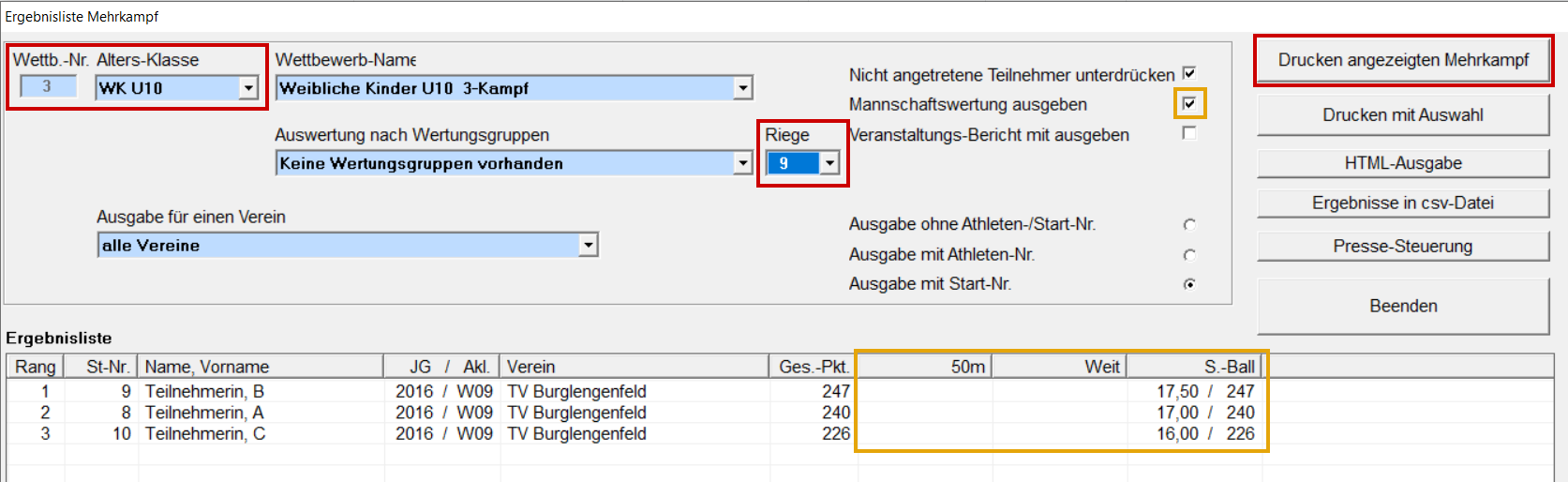The height and width of the screenshot is (482, 1568).
Task: Click Drucken angezeigten Mehrkampf button
Action: point(1402,61)
